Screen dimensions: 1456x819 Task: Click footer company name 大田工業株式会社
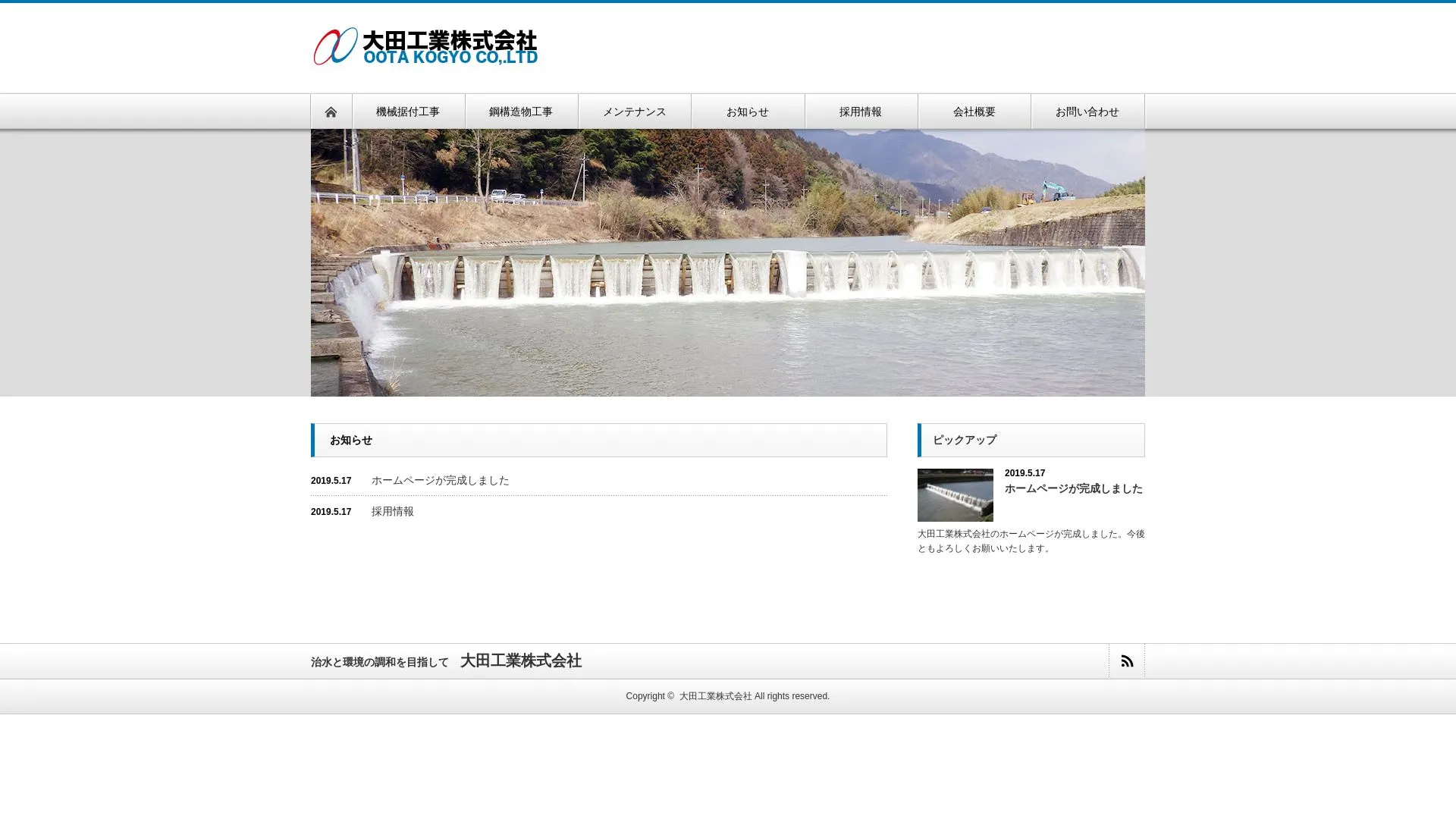click(x=521, y=661)
